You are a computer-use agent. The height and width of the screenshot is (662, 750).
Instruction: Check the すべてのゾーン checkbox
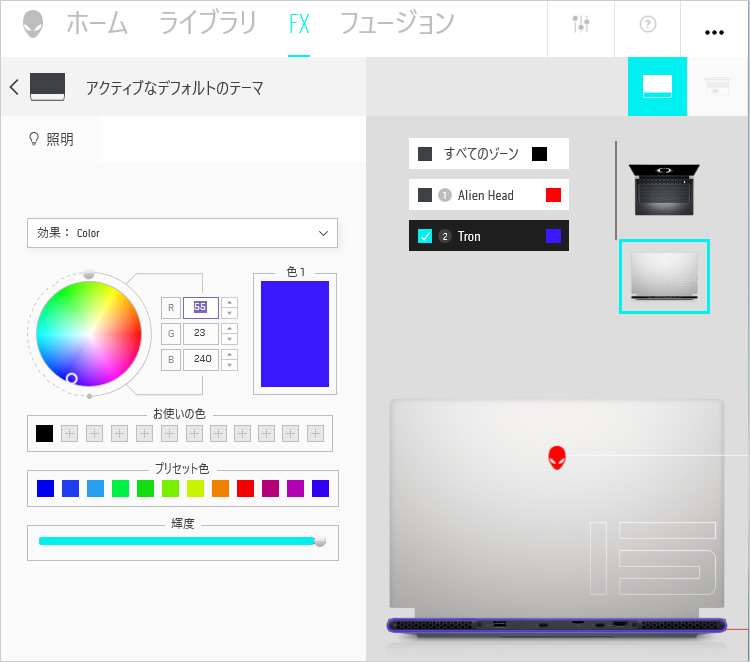coord(425,154)
